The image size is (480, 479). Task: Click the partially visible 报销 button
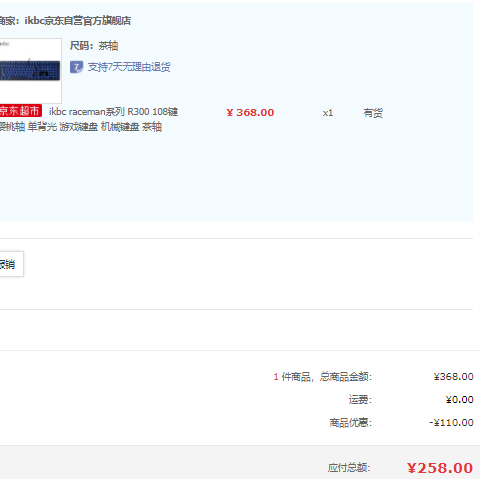pyautogui.click(x=12, y=264)
